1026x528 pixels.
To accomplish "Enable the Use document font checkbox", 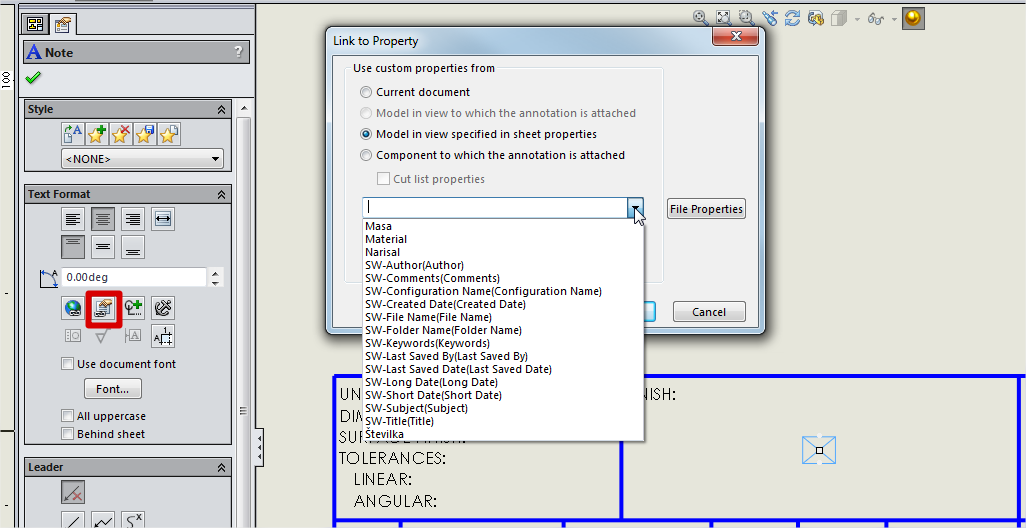I will point(68,364).
